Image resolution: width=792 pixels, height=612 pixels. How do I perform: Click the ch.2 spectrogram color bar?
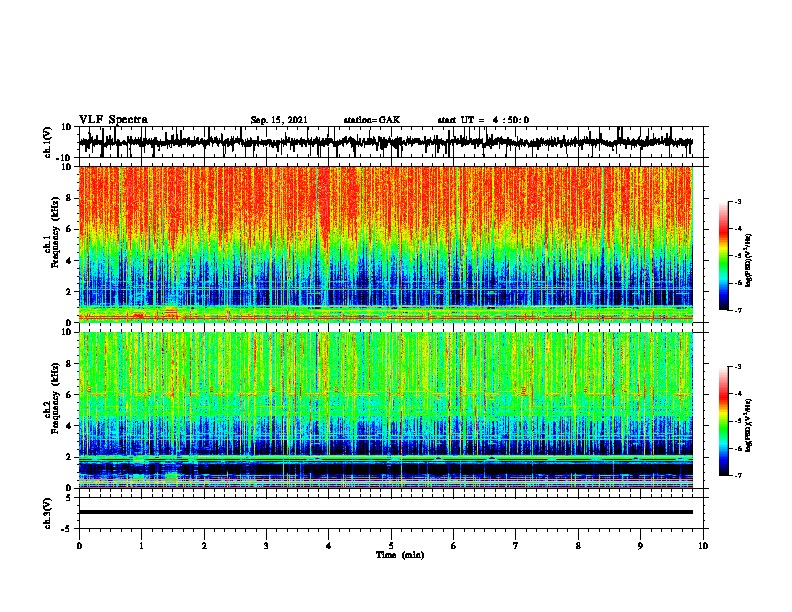point(723,421)
